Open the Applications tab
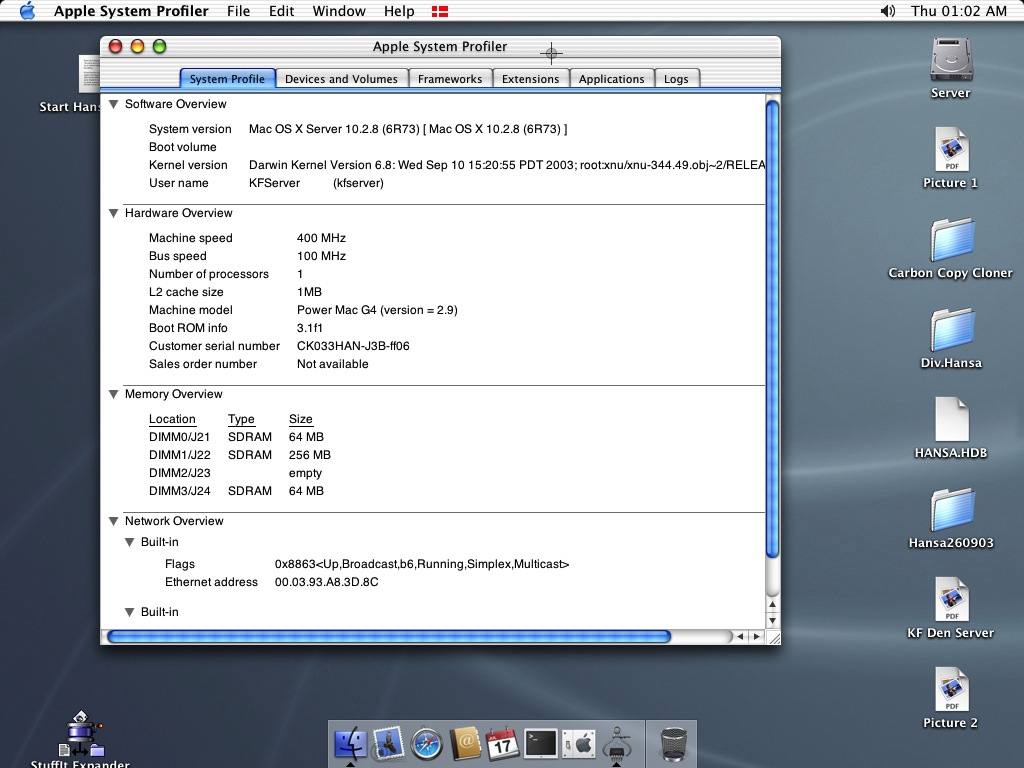This screenshot has height=768, width=1024. (x=612, y=78)
